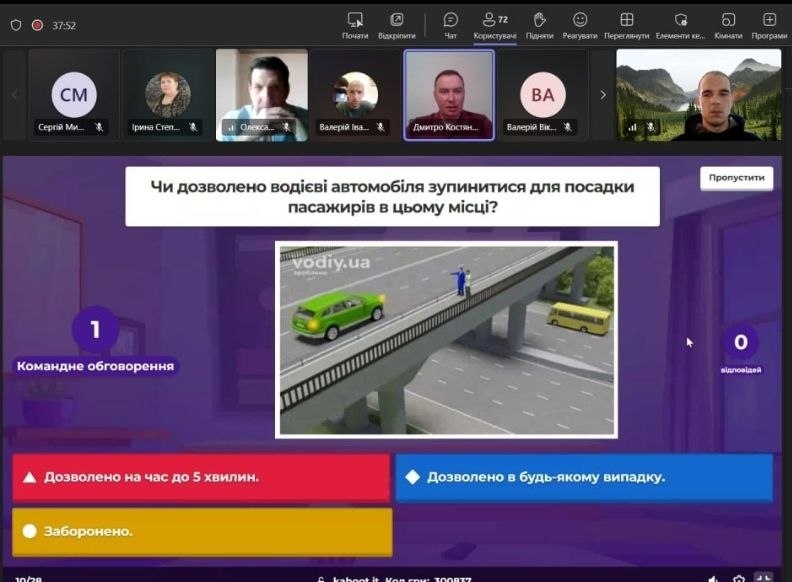Click the Почати share screen icon
792x582 pixels.
tap(355, 24)
